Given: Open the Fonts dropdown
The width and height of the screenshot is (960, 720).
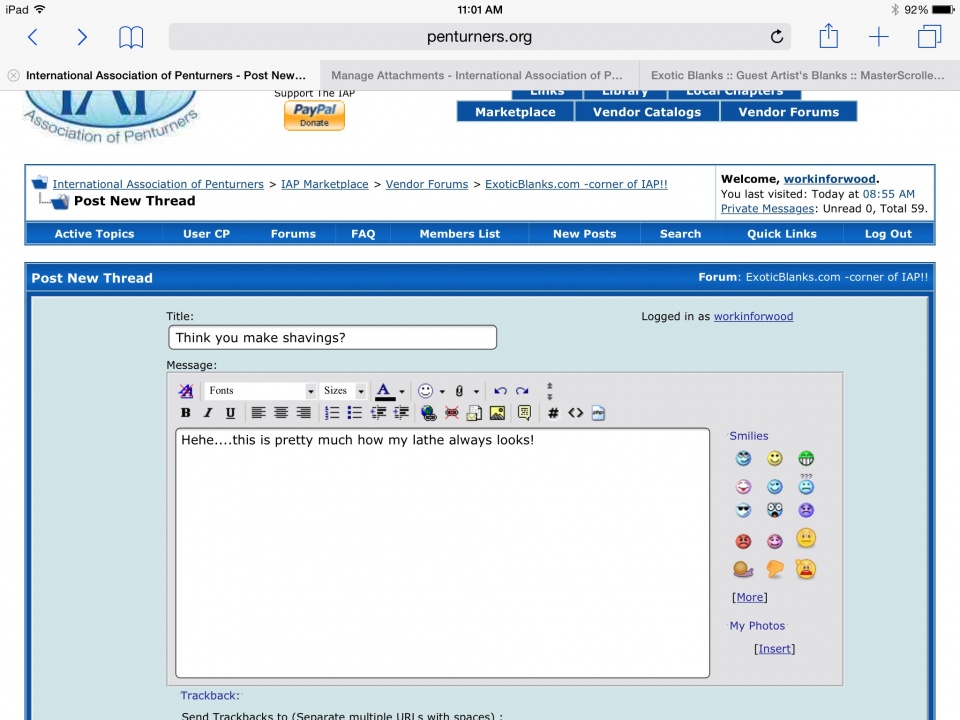Looking at the screenshot, I should [x=260, y=391].
